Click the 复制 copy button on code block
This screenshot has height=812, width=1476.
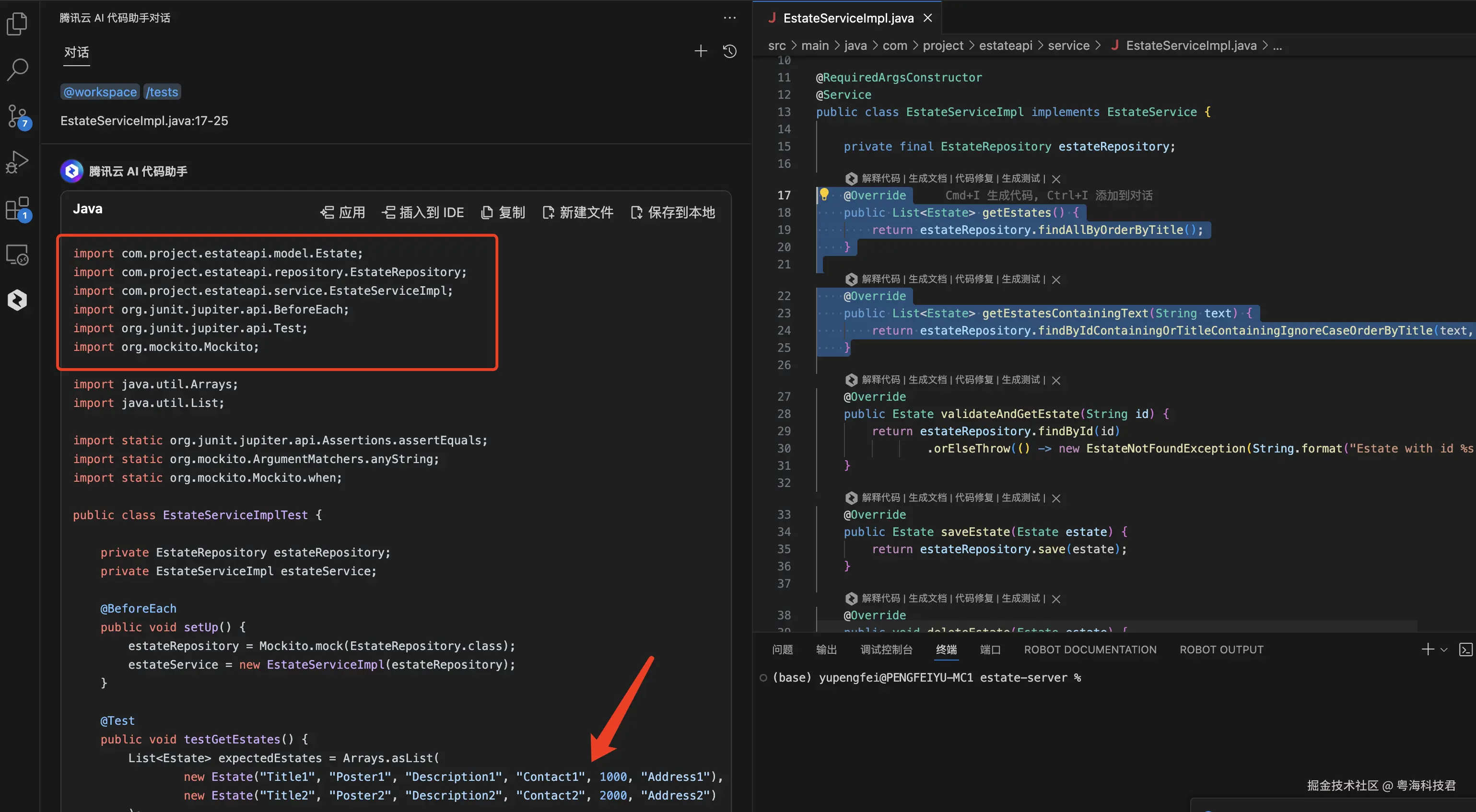(x=503, y=212)
